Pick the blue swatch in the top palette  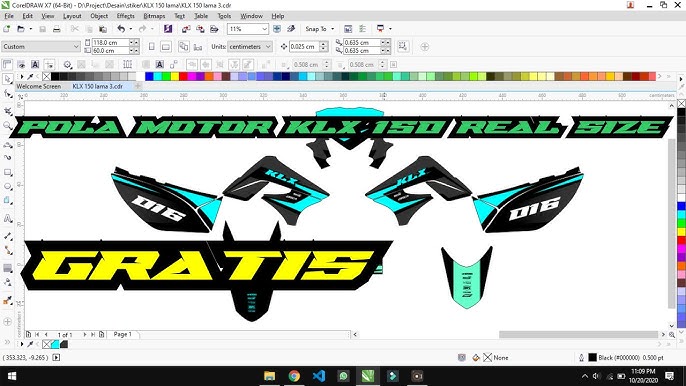(149, 76)
